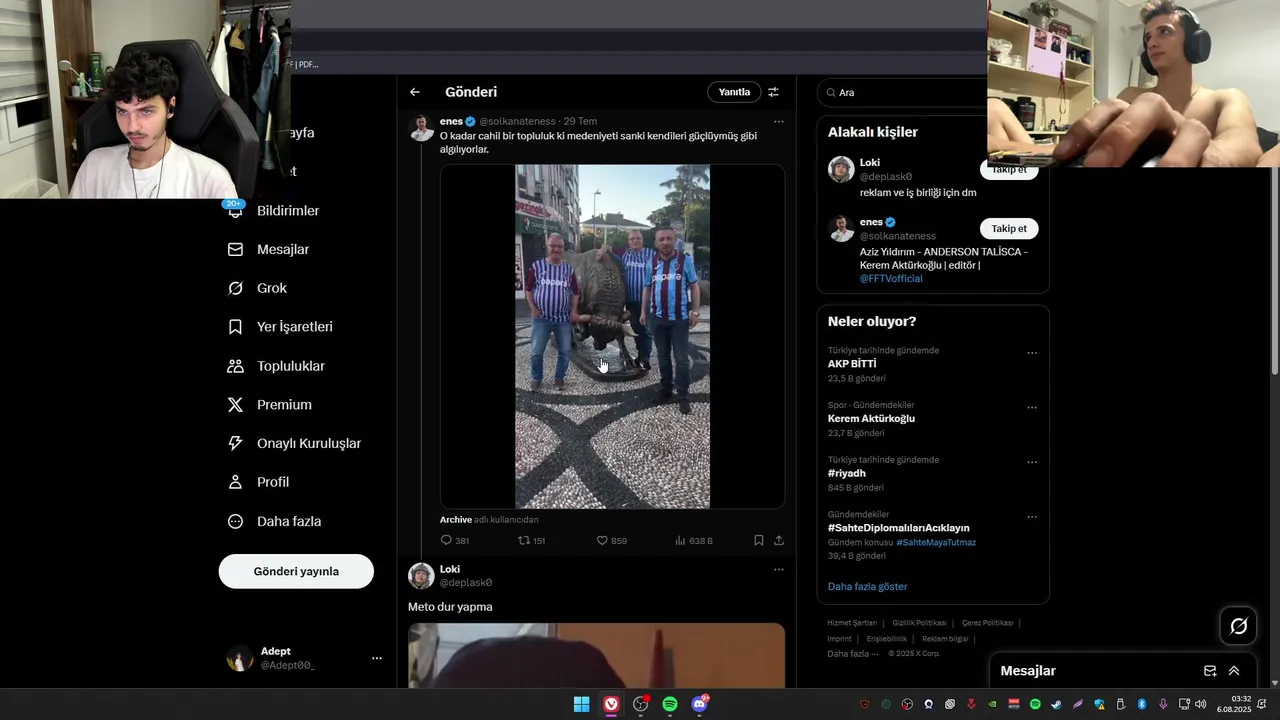Like enes's post showing 859 likes
This screenshot has height=720, width=1280.
[x=611, y=540]
